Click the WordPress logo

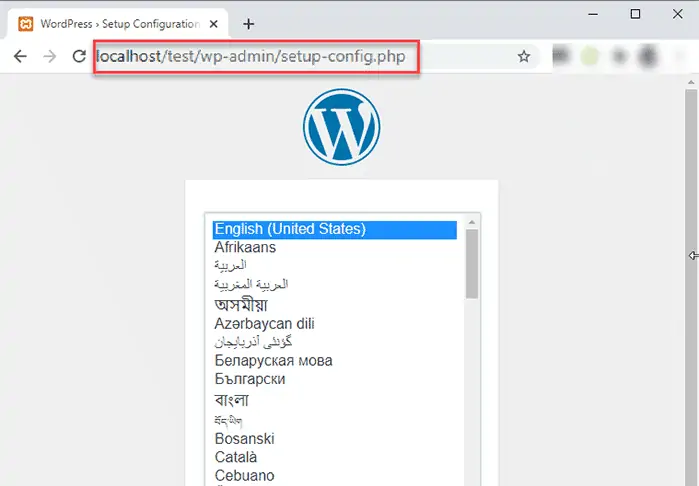[x=341, y=127]
